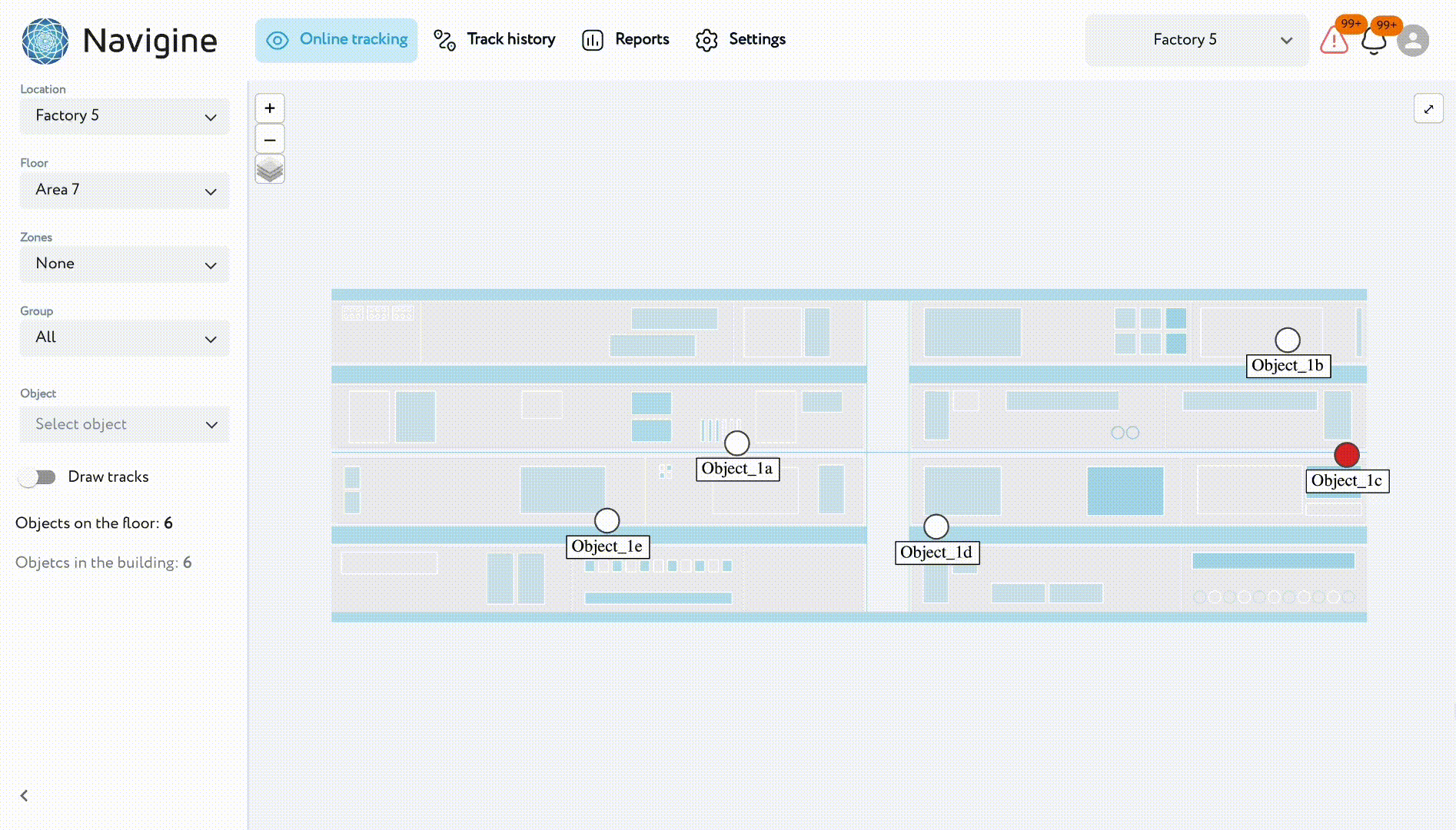Open the notifications bell icon
This screenshot has height=830, width=1456.
coord(1374,41)
